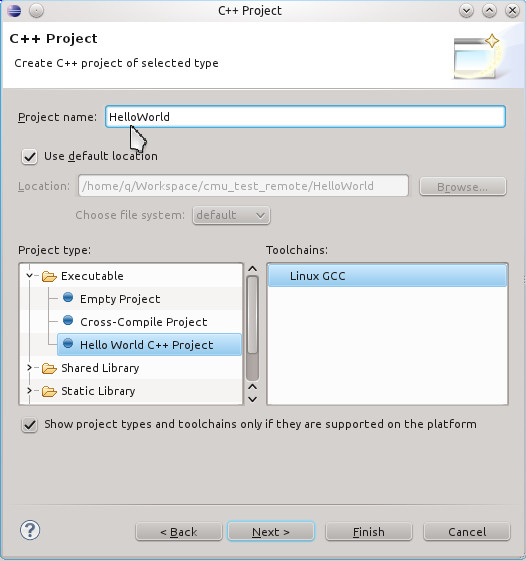This screenshot has width=526, height=561.
Task: Click the scroll down arrow of project type list
Action: click(x=253, y=399)
